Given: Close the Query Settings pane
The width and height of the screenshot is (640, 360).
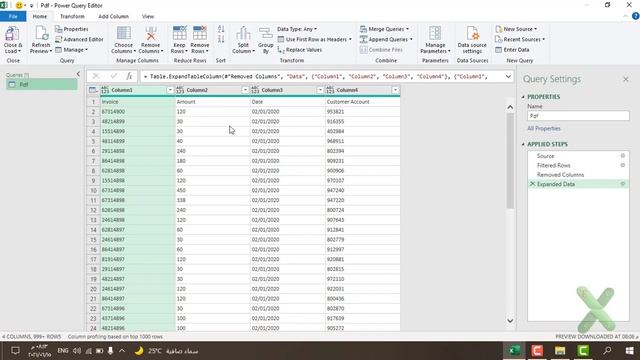Looking at the screenshot, I should click(626, 79).
